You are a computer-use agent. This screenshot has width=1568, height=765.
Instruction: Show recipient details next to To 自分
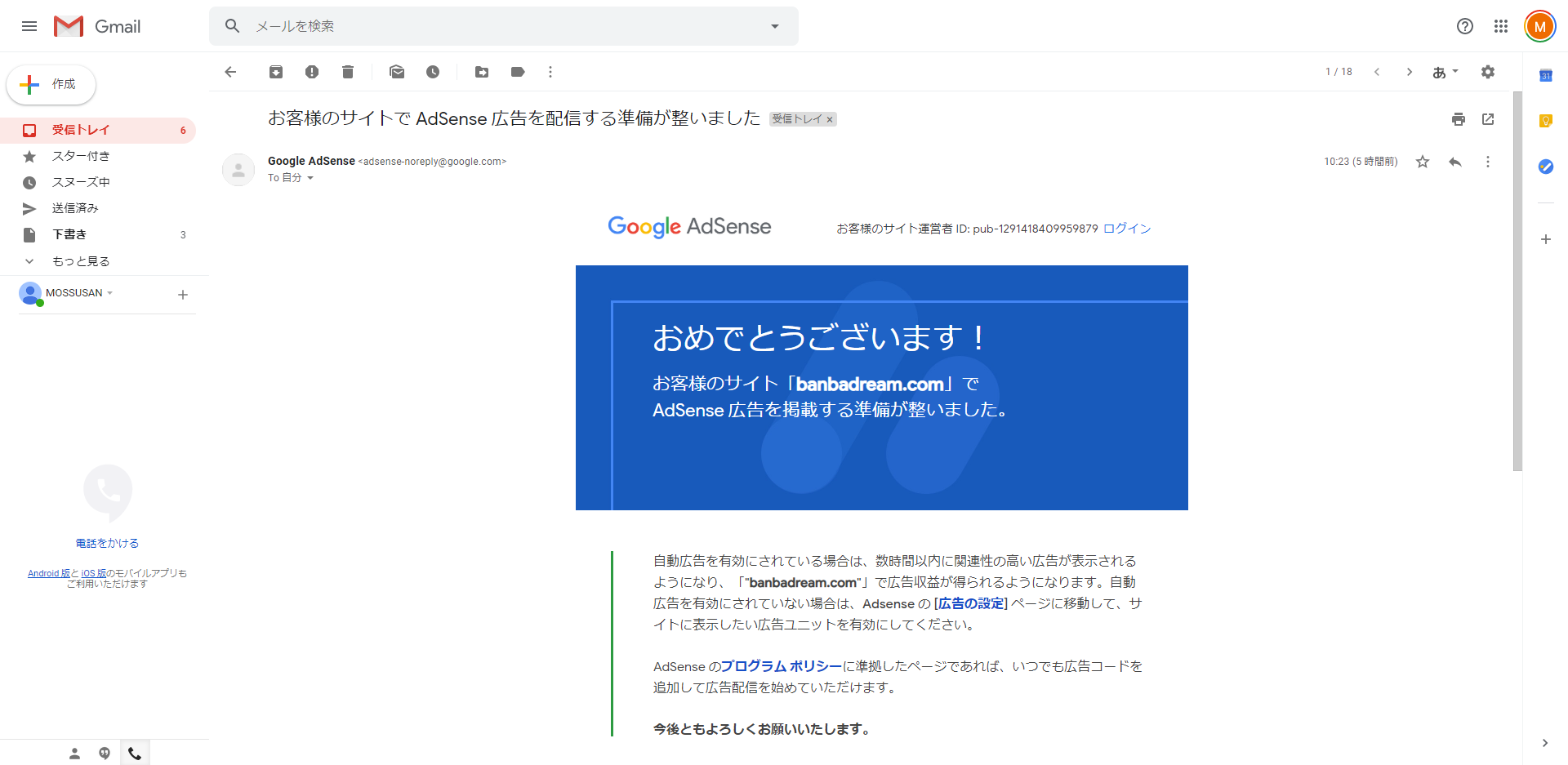[x=310, y=178]
